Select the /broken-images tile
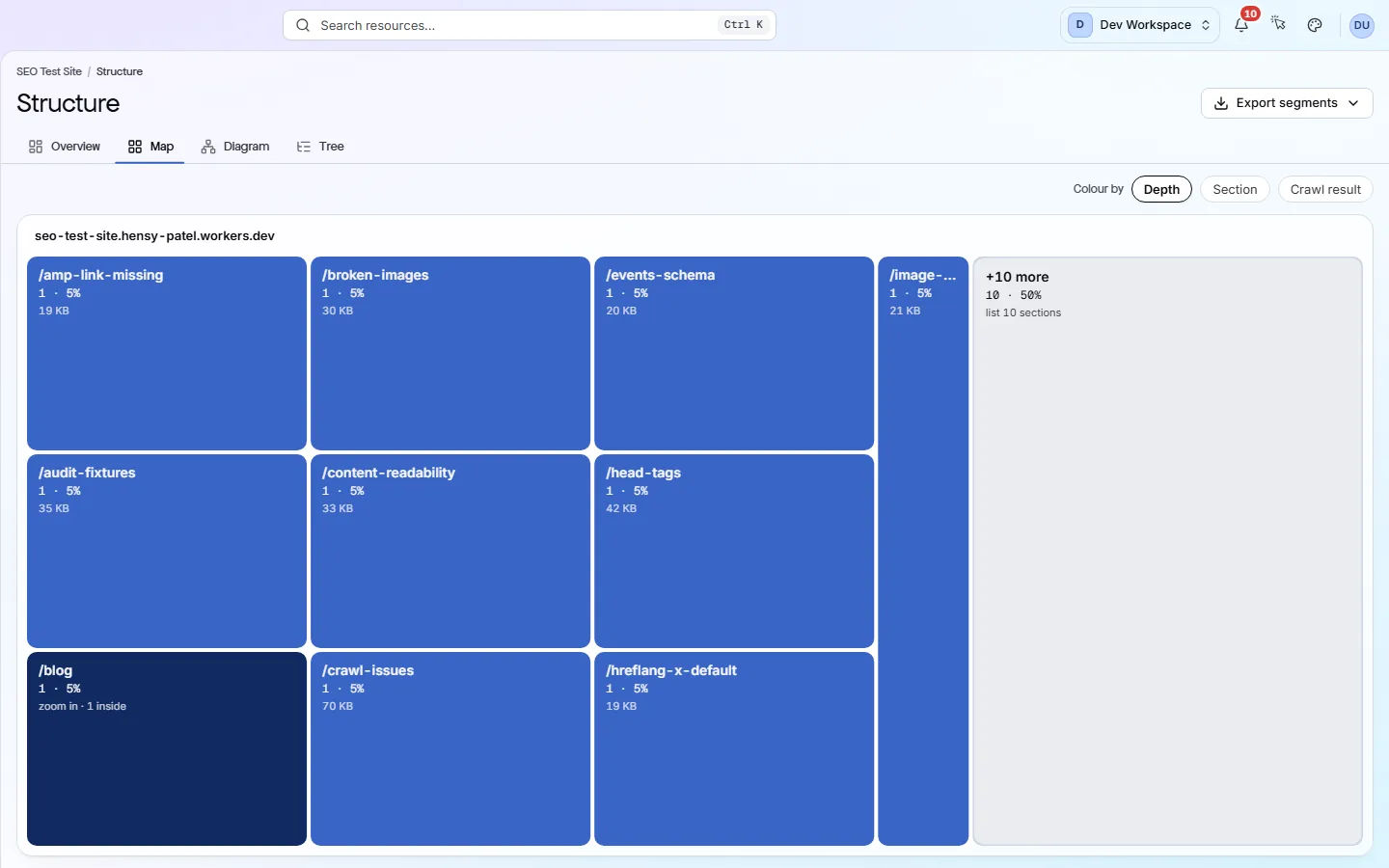The image size is (1389, 868). (450, 353)
